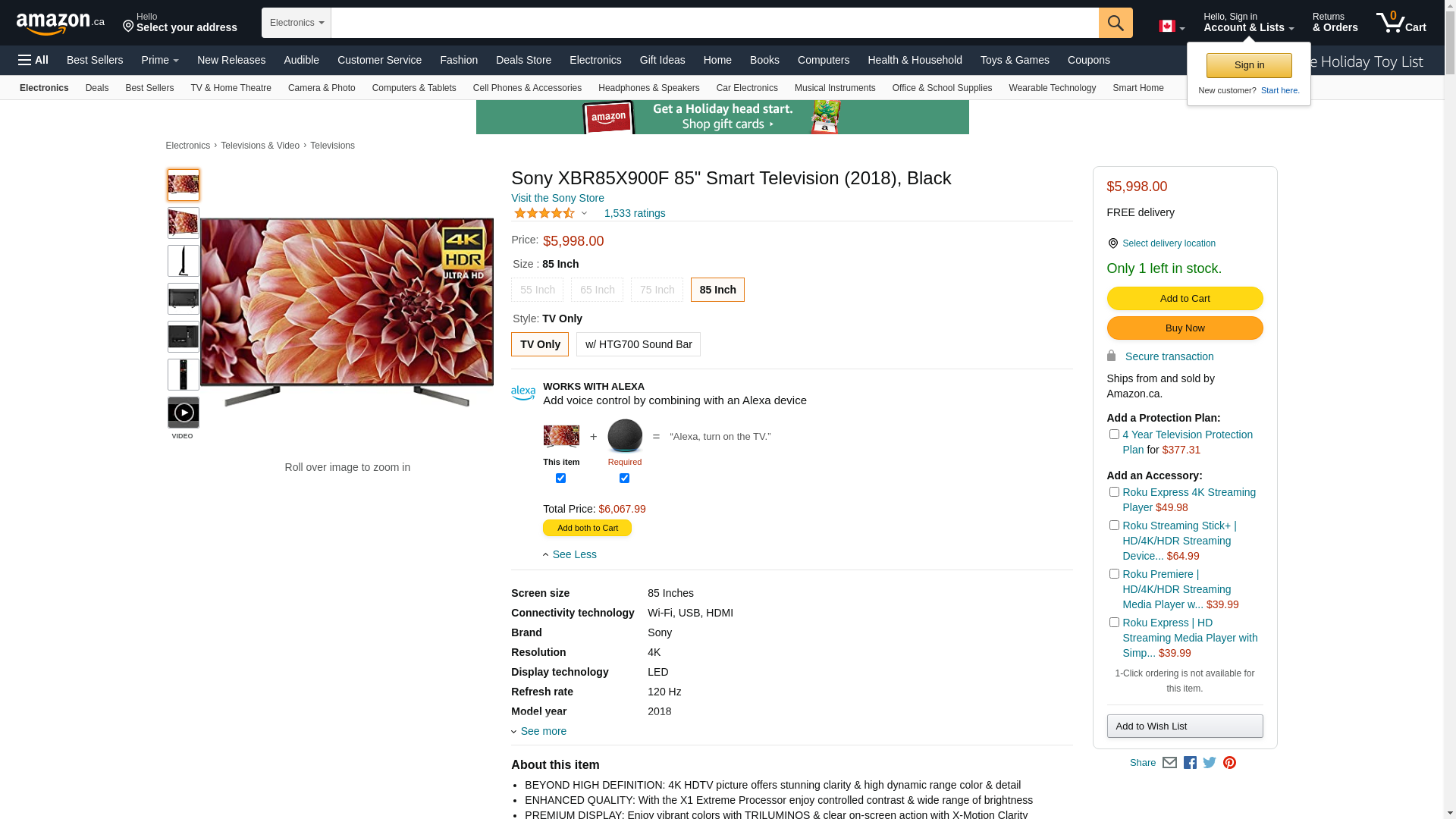This screenshot has height=819, width=1456.
Task: Open the Electronics search category dropdown
Action: (x=297, y=23)
